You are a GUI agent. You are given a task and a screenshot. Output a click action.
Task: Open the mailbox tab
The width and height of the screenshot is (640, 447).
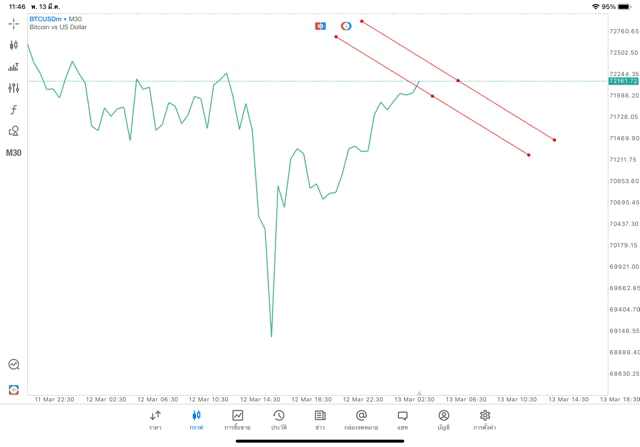coord(361,420)
